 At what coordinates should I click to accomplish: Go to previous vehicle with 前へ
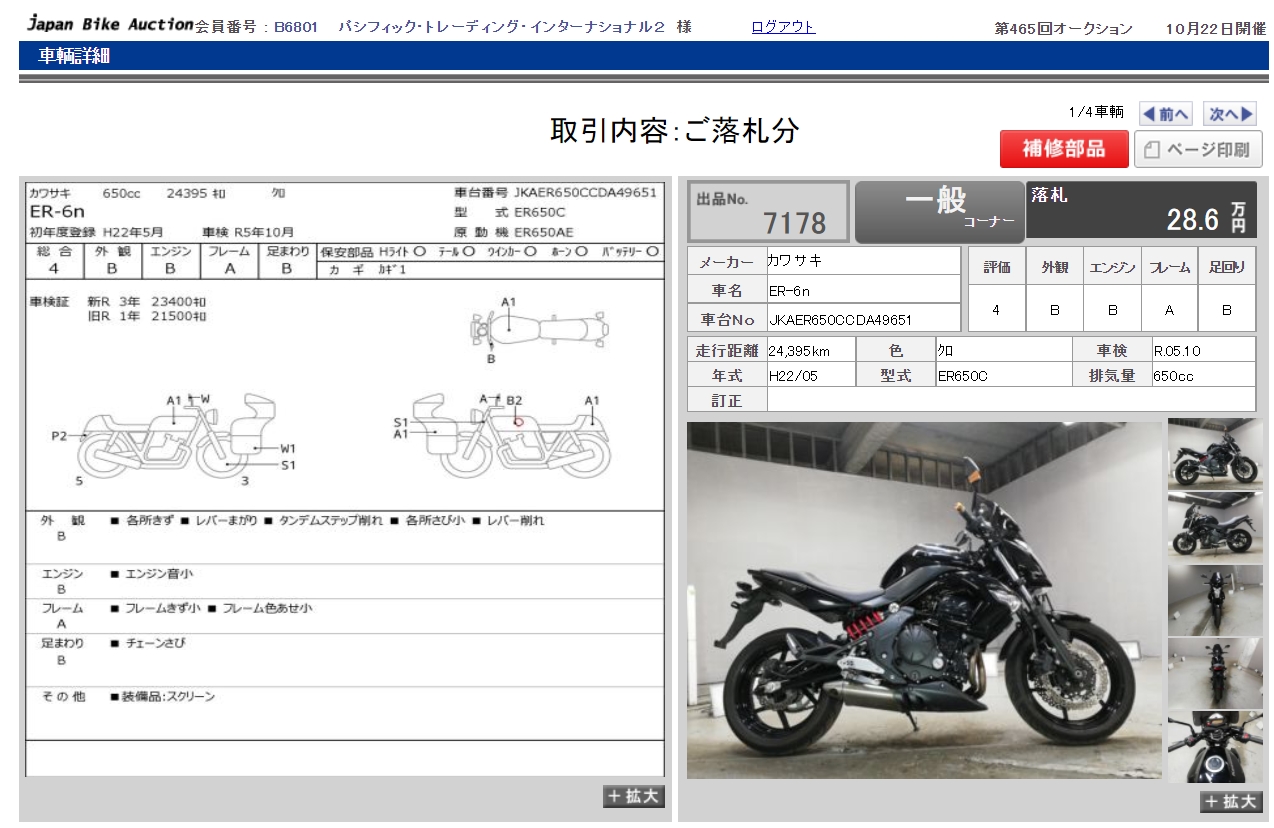[x=1166, y=114]
